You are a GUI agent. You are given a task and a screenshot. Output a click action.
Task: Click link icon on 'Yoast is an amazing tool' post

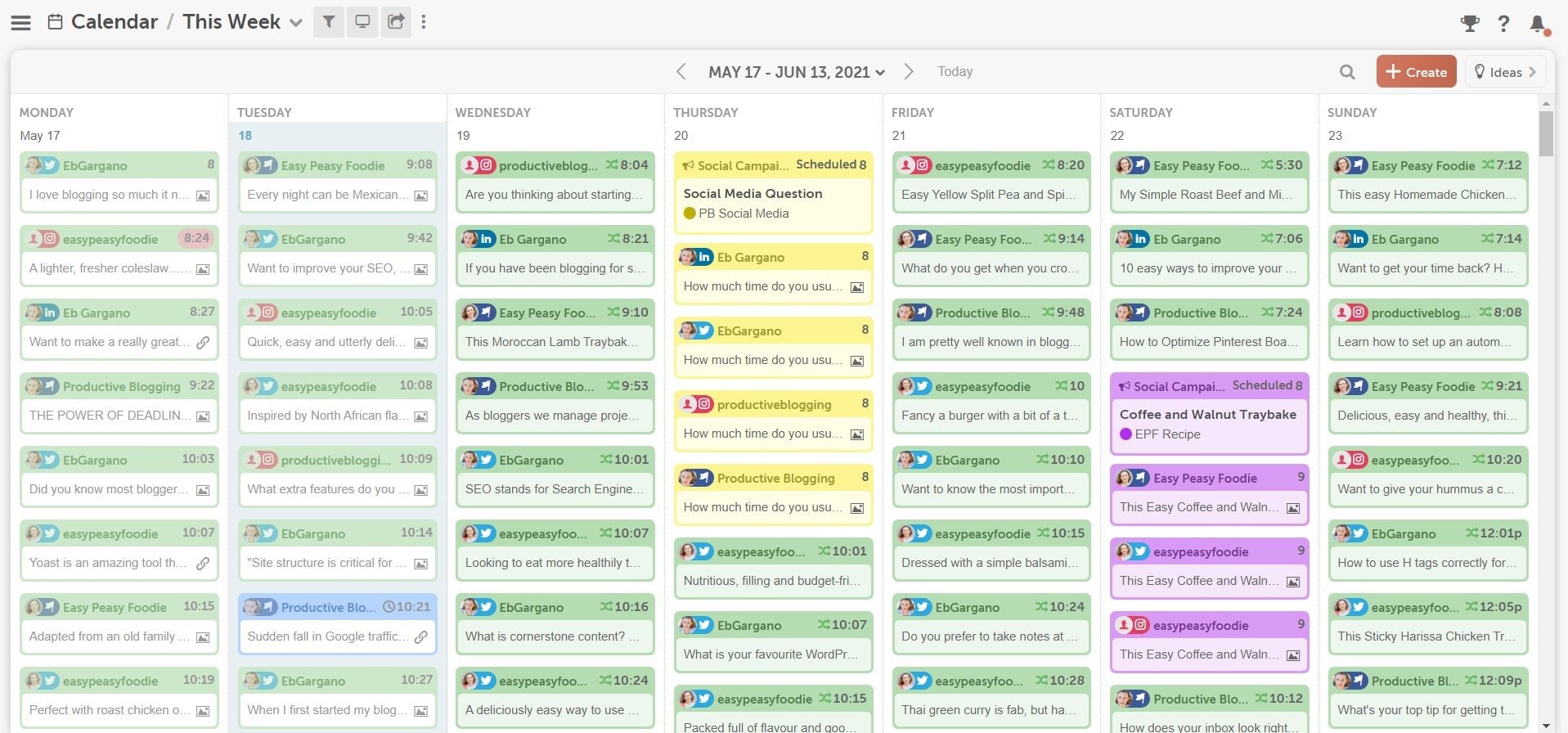coord(203,564)
